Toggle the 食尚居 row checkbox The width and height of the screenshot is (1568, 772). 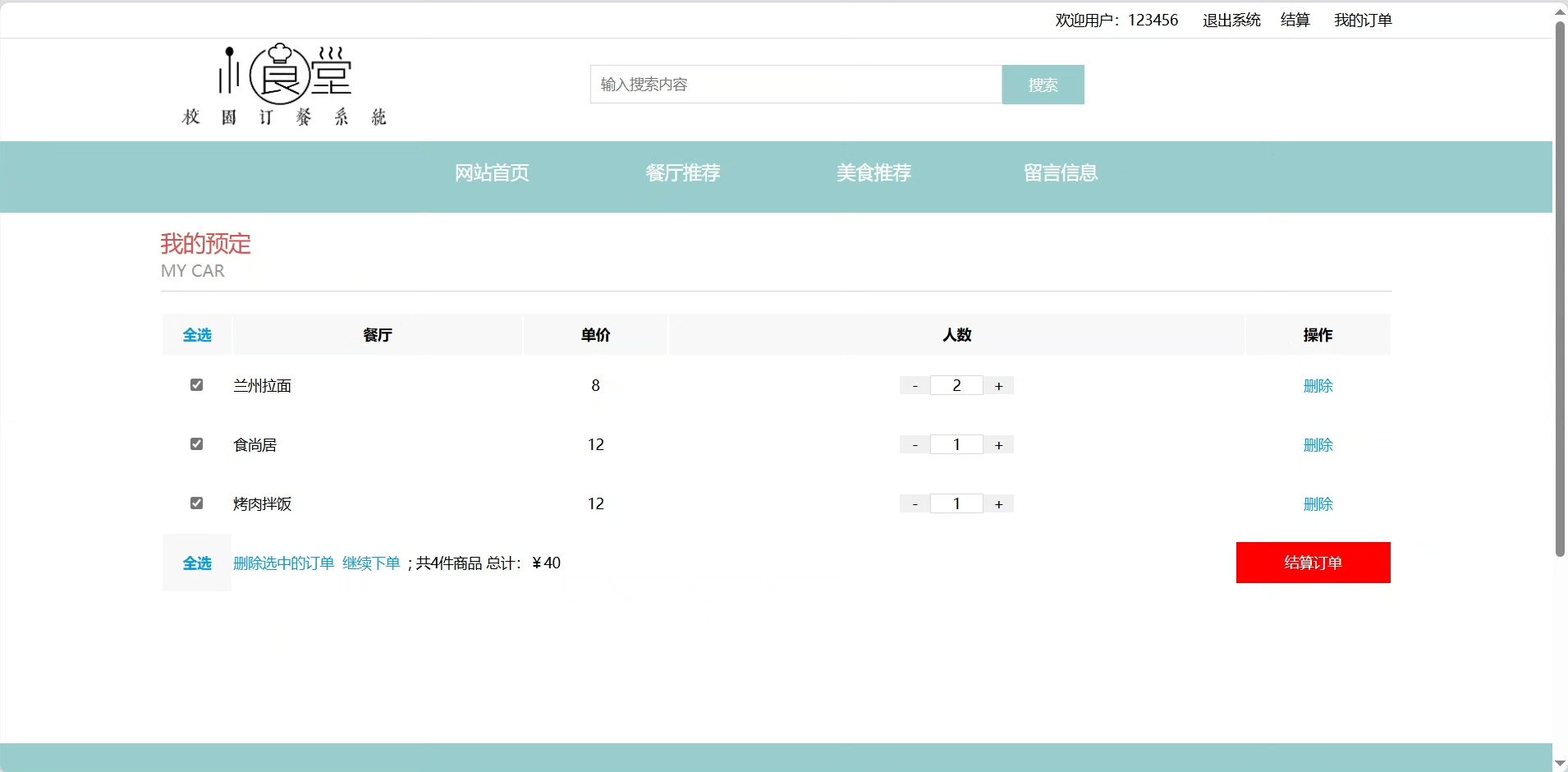coord(196,444)
